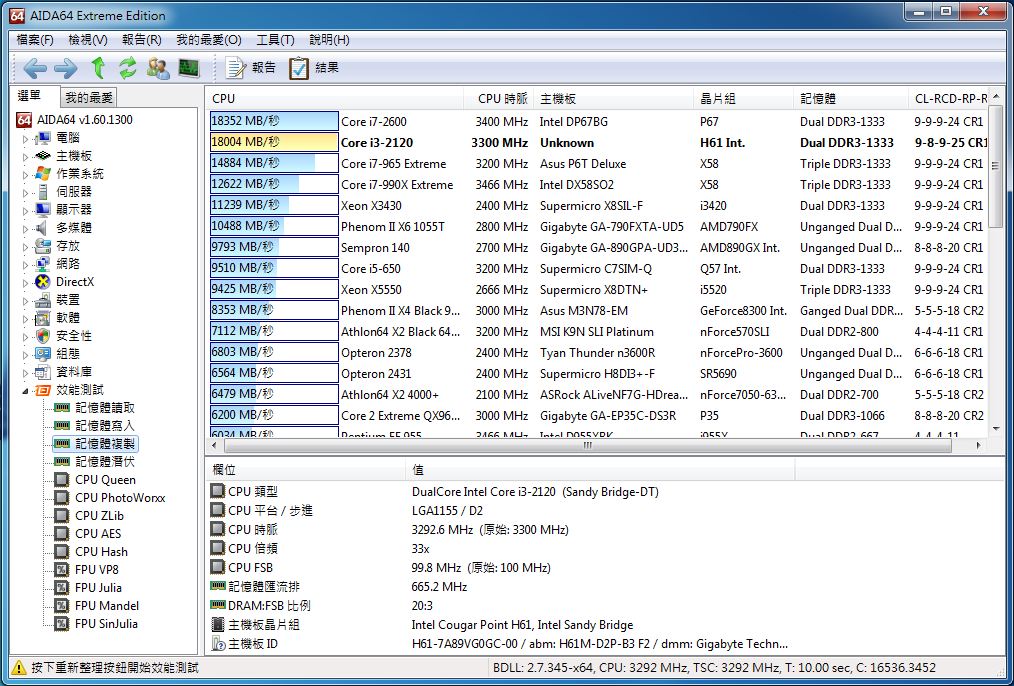Screen dimensions: 1014x686
Task: Open the green graph monitor icon
Action: [x=189, y=67]
